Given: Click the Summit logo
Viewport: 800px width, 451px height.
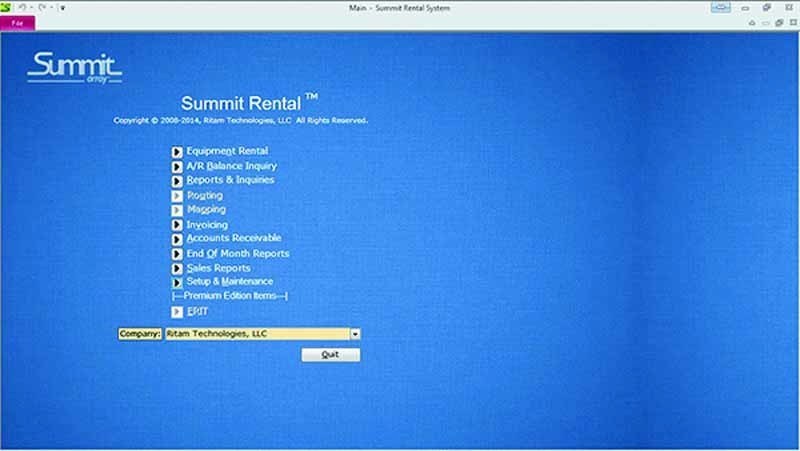Looking at the screenshot, I should click(74, 67).
